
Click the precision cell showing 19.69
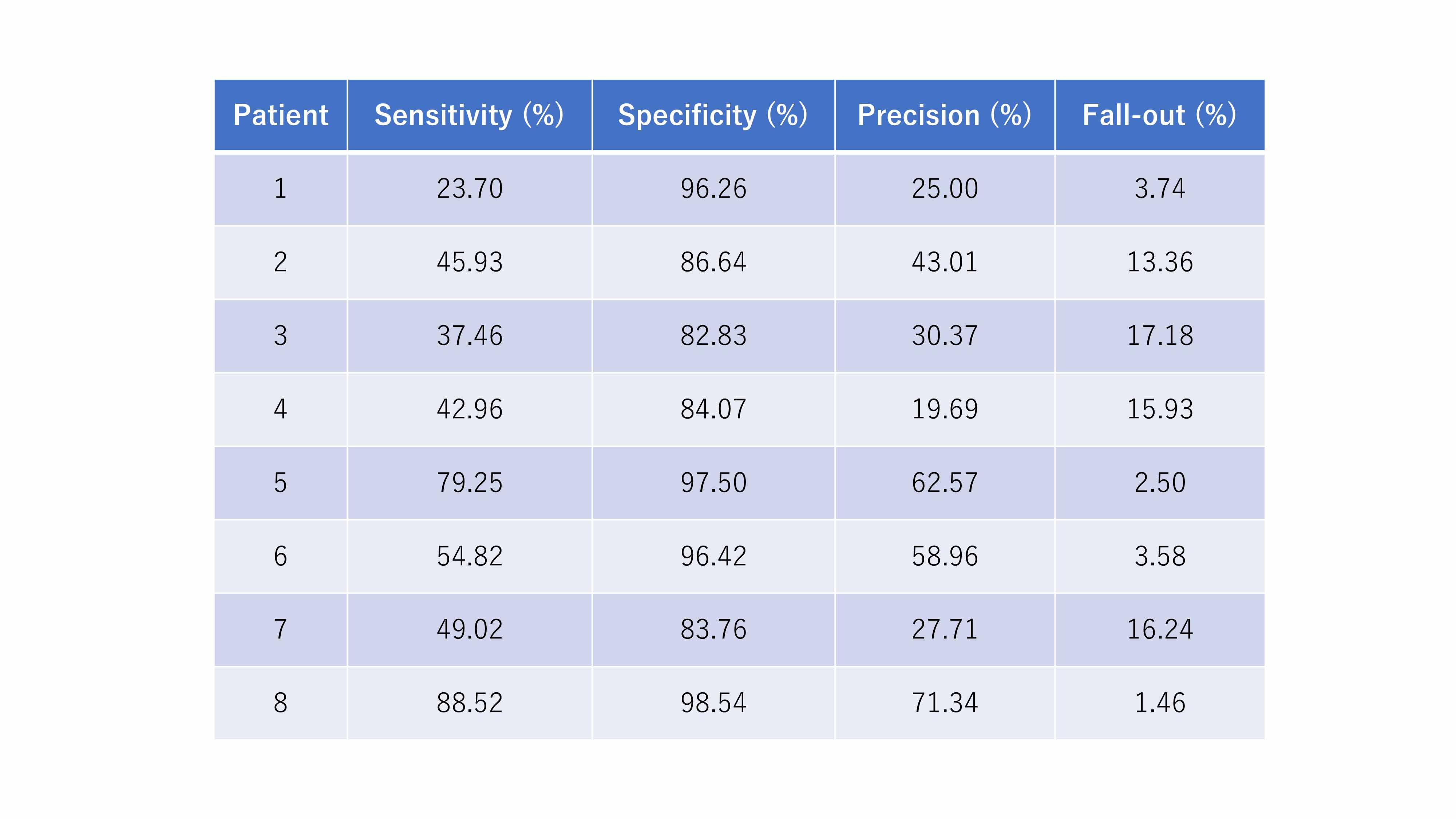[945, 409]
